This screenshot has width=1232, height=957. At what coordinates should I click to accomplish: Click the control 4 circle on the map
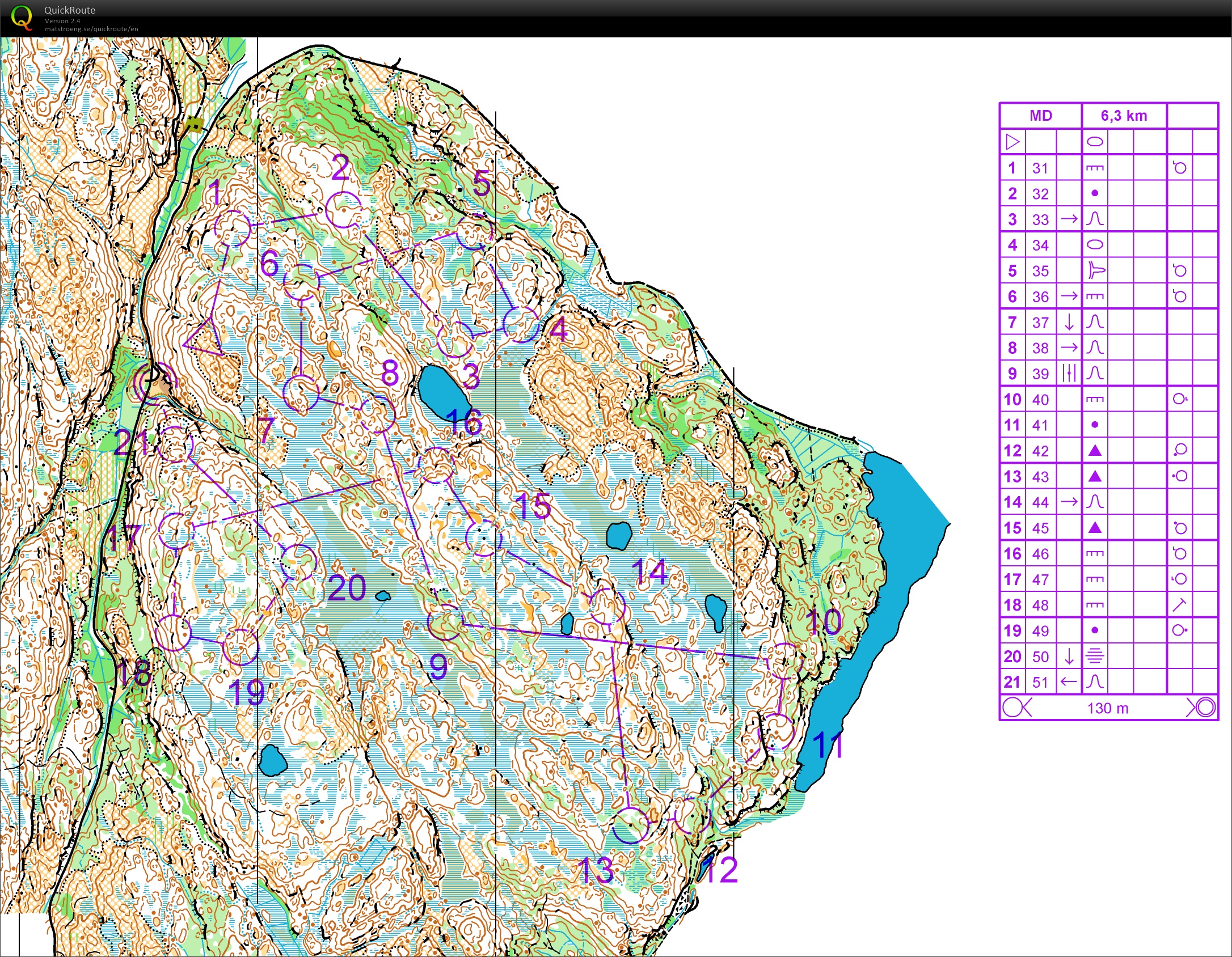click(521, 324)
